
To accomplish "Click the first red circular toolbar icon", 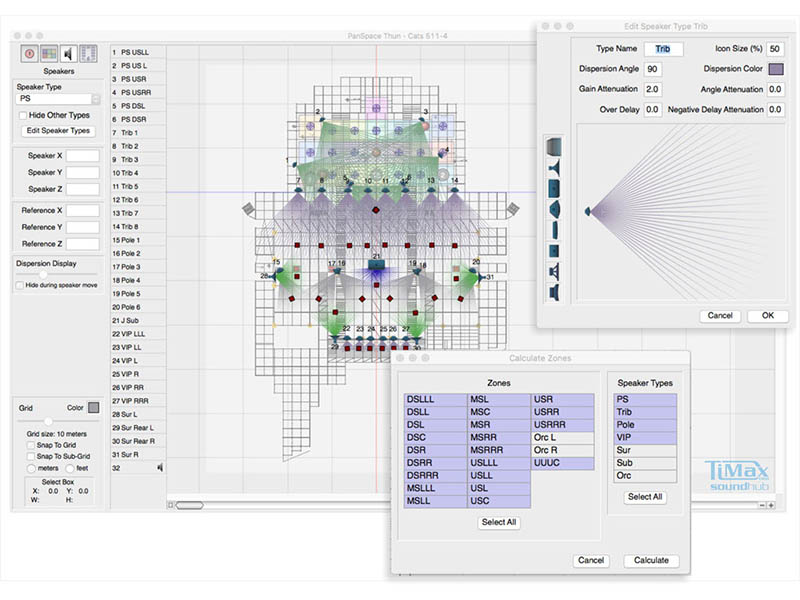I will point(28,53).
